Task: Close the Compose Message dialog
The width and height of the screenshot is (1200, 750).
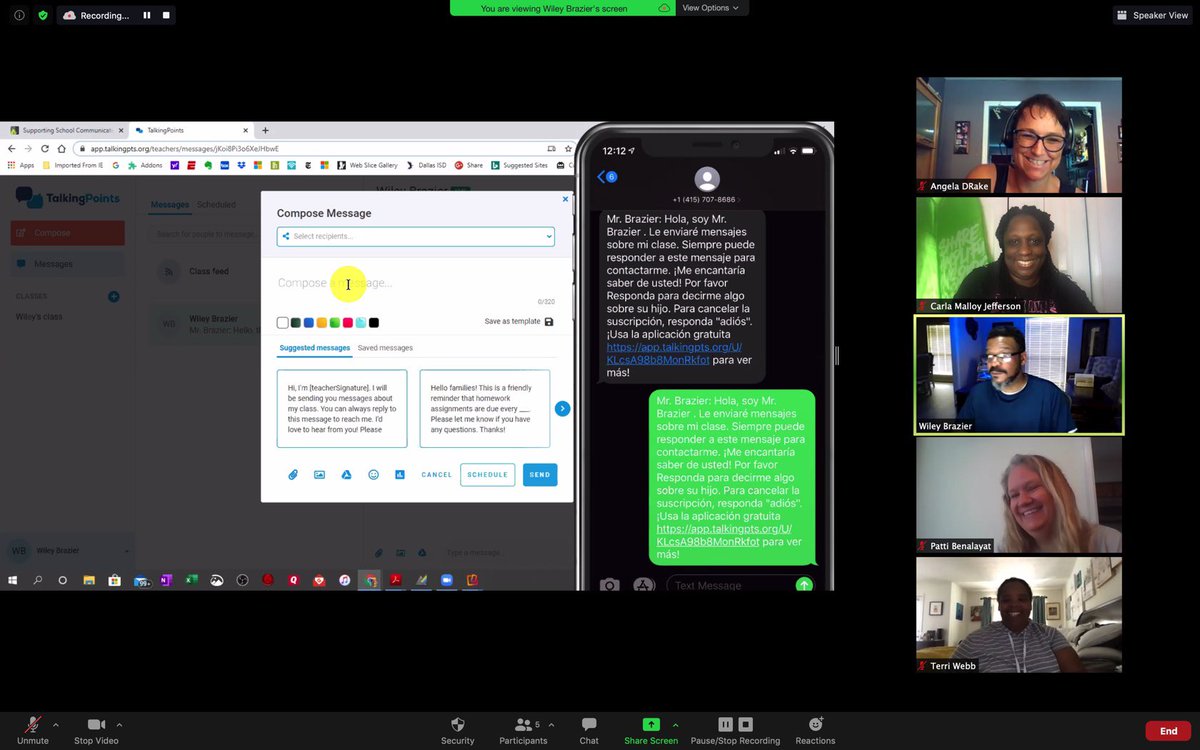Action: 565,199
